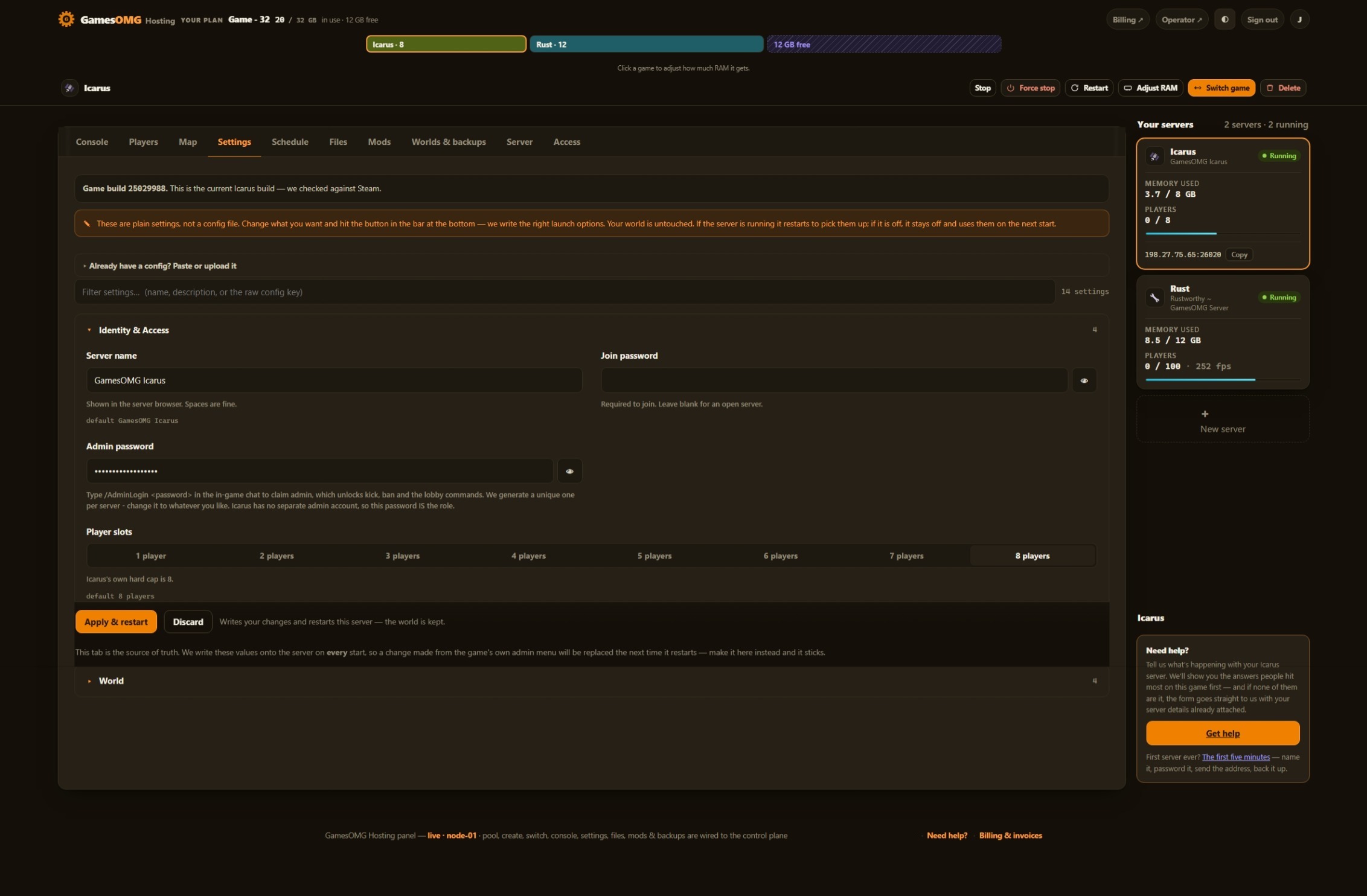Screen dimensions: 1367x896
Task: Open Operator external link in header
Action: 1182,19
